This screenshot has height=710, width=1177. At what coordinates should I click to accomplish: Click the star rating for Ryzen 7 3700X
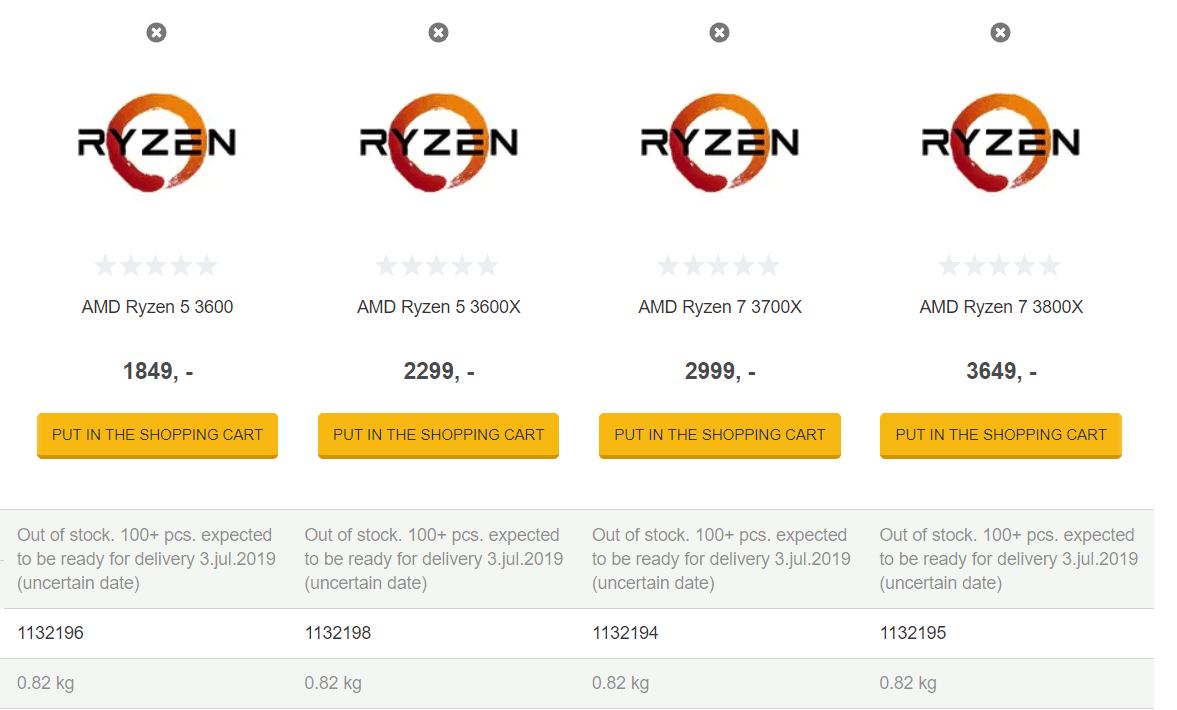(719, 266)
